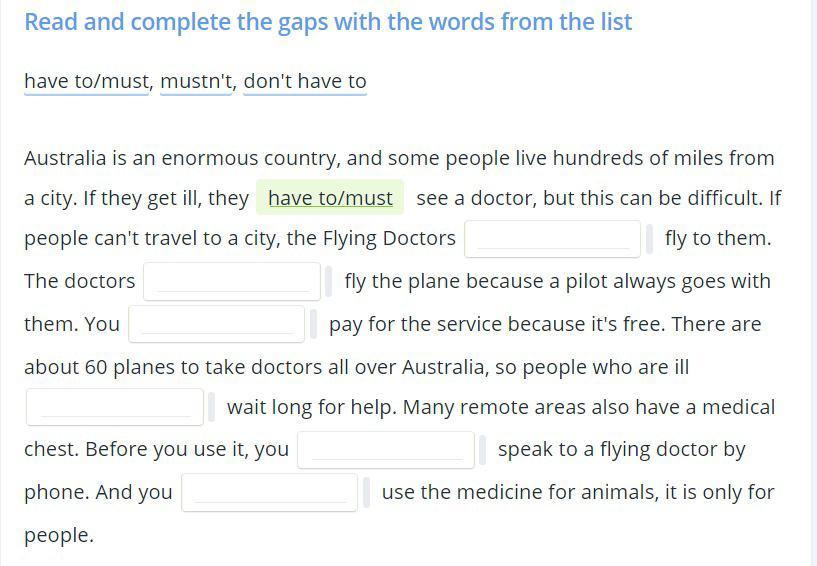Viewport: 817px width, 566px height.
Task: Select the blank before "fly the plane"
Action: click(232, 282)
